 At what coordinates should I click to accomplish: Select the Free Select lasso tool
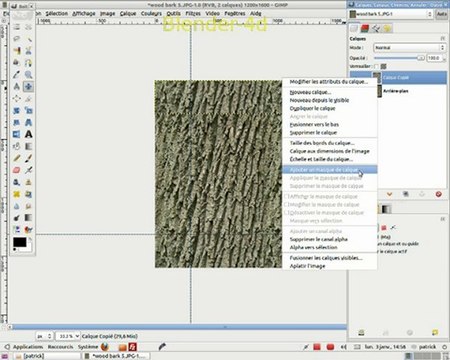[x=17, y=39]
